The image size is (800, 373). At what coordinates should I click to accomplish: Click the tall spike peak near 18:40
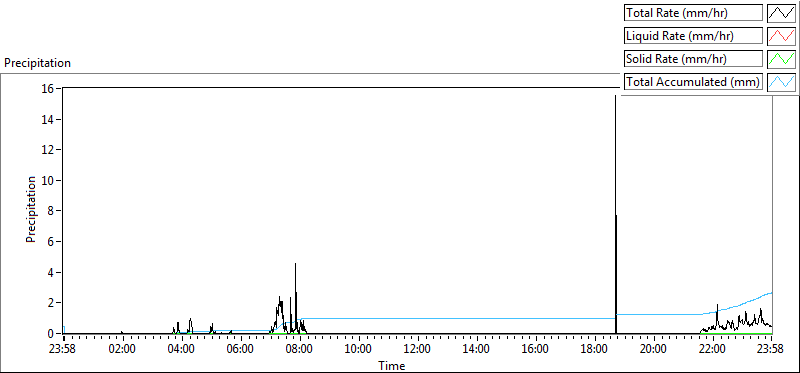tap(615, 96)
